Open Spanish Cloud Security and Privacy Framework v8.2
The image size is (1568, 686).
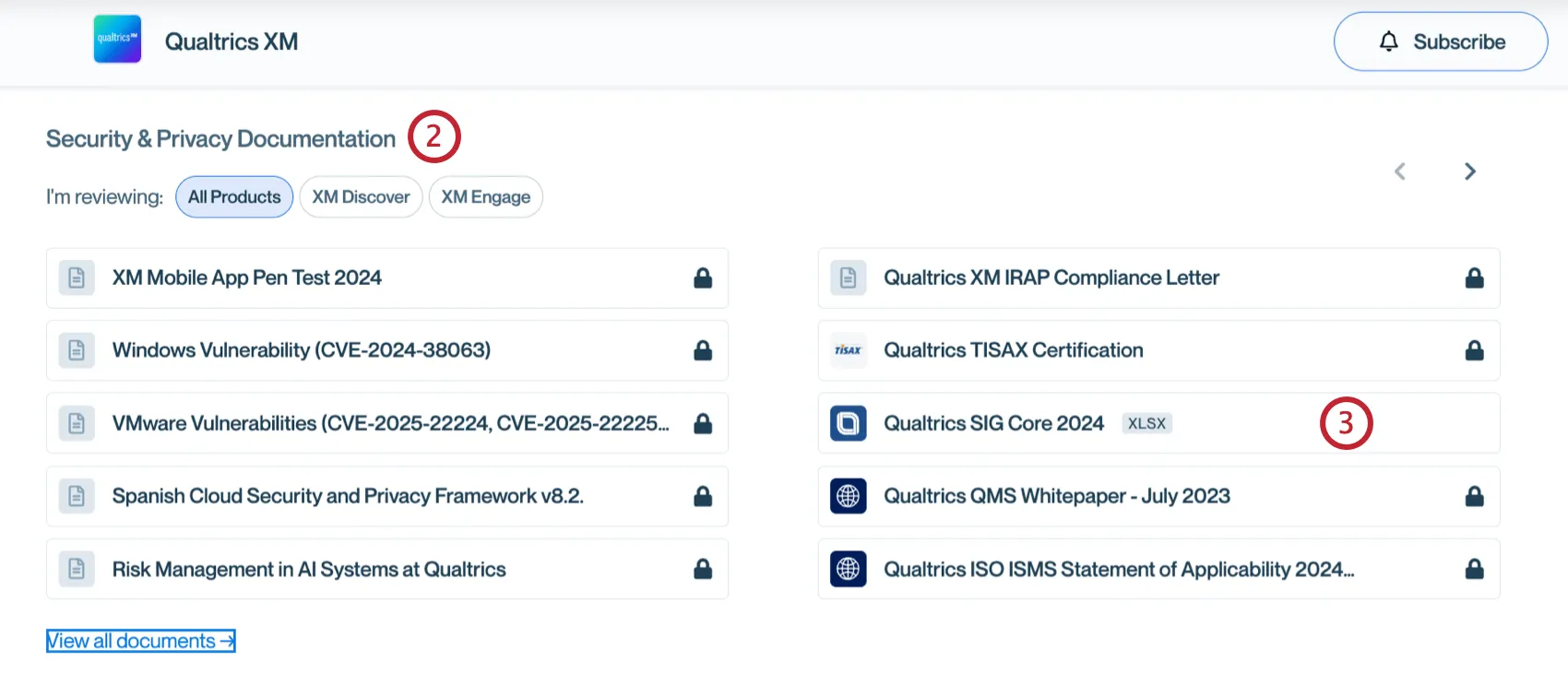coord(387,496)
